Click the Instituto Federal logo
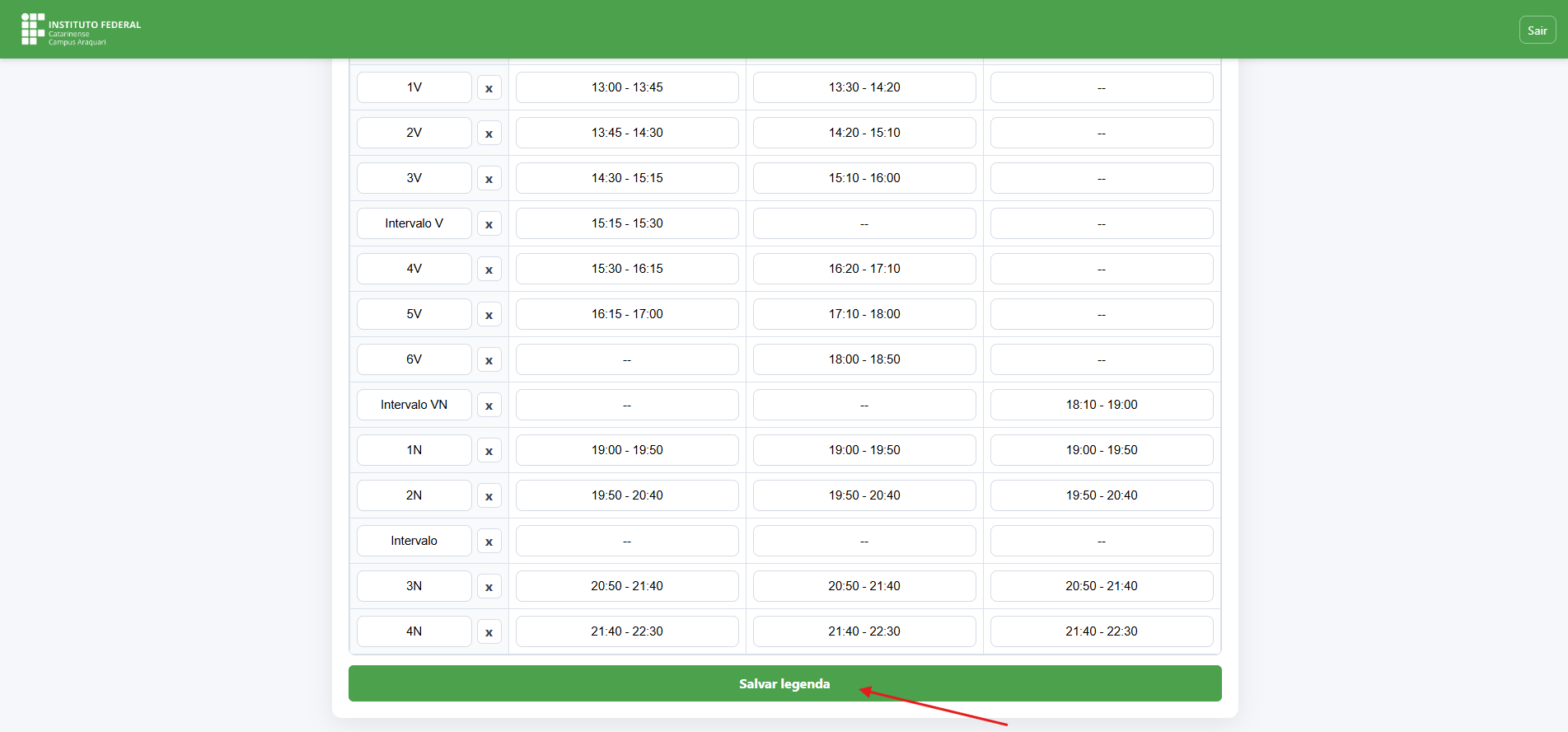The height and width of the screenshot is (732, 1568). tap(81, 30)
